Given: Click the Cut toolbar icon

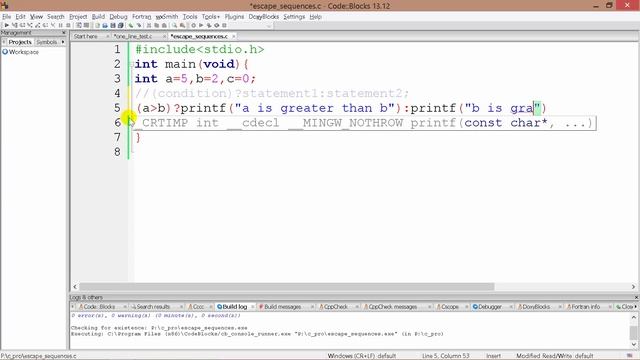Looking at the screenshot, I should (149, 25).
